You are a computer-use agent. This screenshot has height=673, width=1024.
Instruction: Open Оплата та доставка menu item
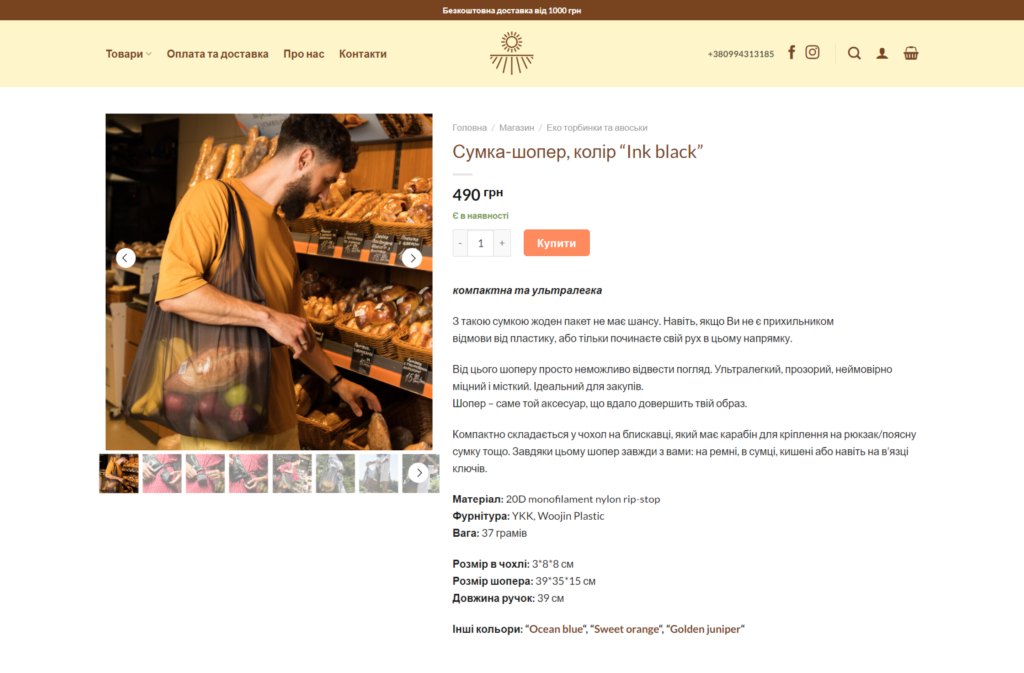pos(217,54)
